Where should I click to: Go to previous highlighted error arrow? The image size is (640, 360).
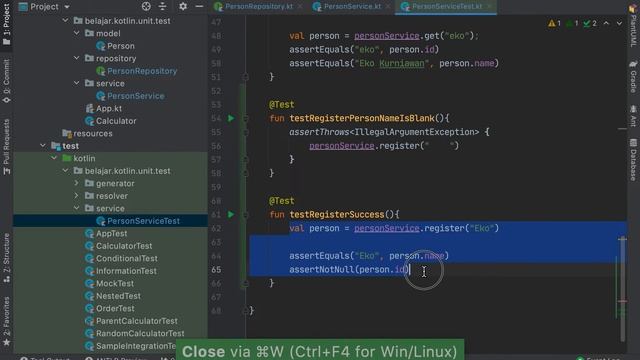coord(606,24)
